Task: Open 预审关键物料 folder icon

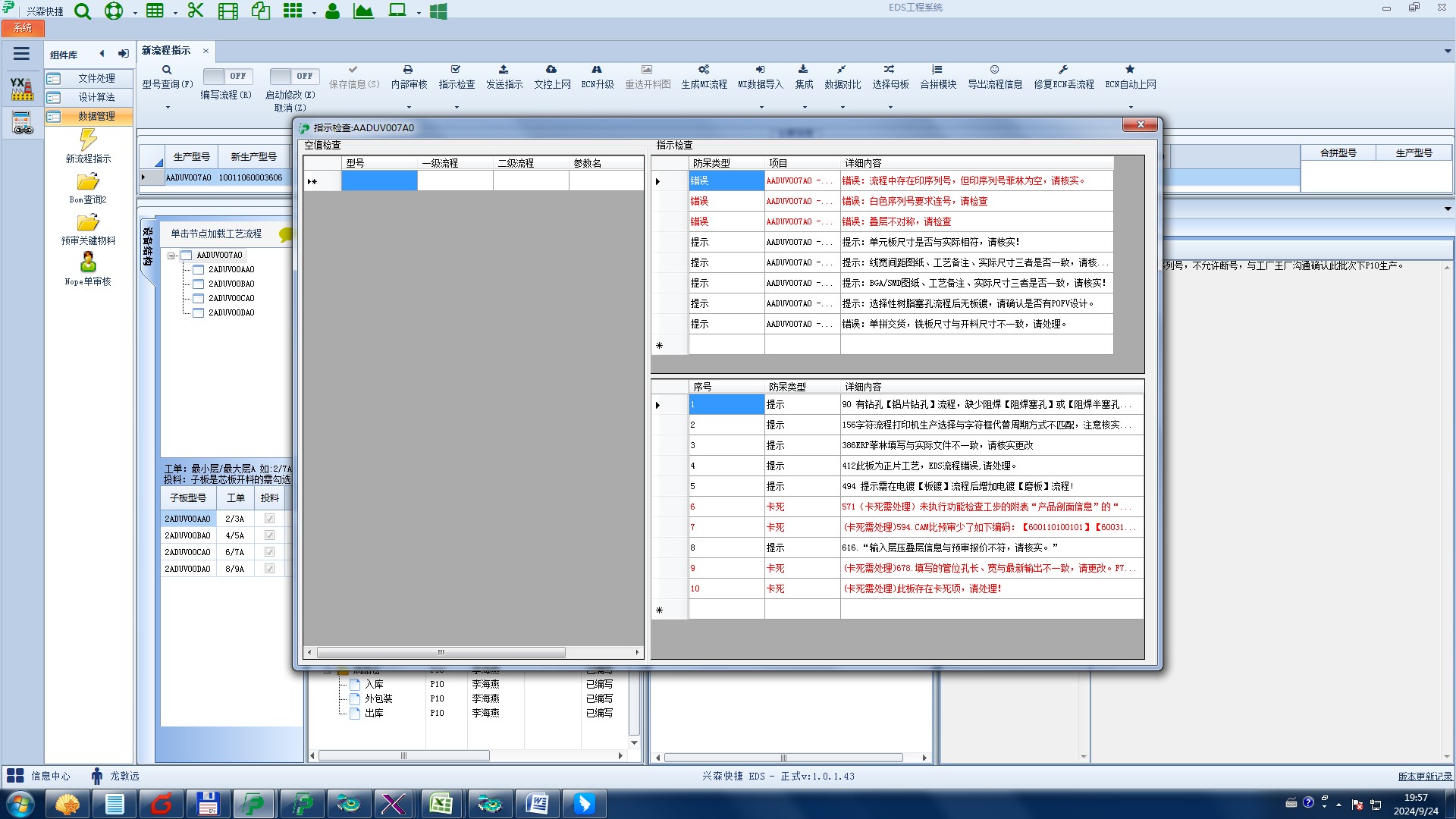Action: click(x=88, y=223)
